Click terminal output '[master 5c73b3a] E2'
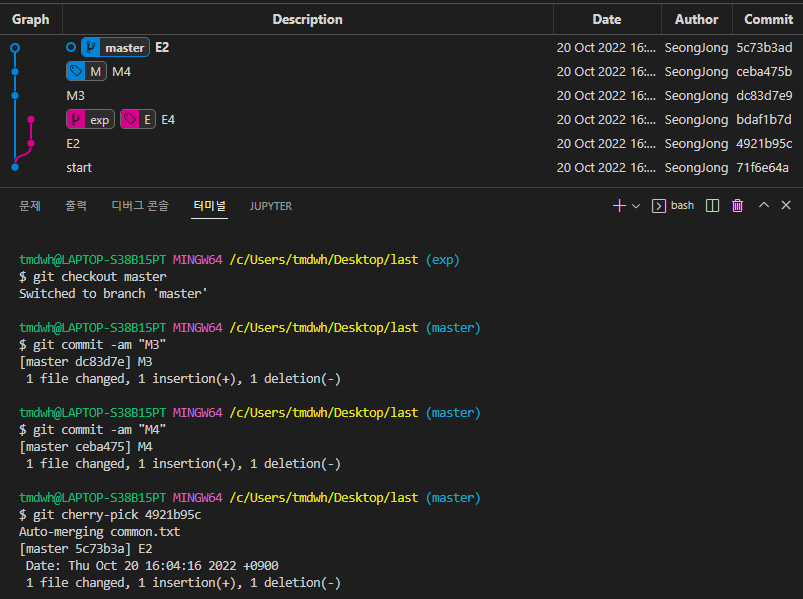Image resolution: width=803 pixels, height=599 pixels. click(86, 549)
